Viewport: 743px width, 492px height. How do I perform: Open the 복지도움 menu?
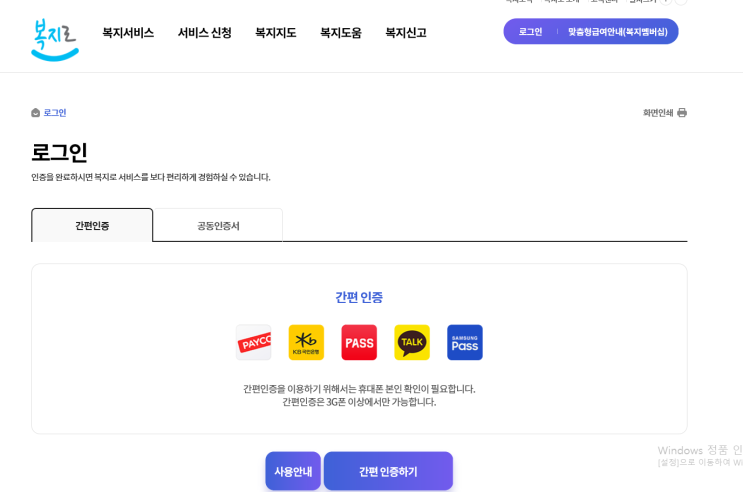pyautogui.click(x=340, y=33)
